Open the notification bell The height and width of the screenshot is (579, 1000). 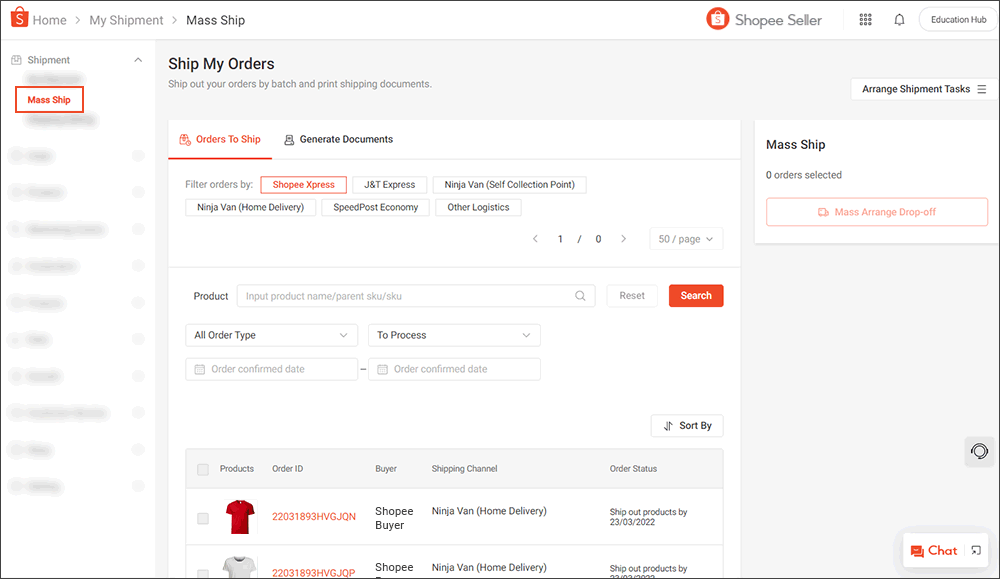pyautogui.click(x=899, y=19)
